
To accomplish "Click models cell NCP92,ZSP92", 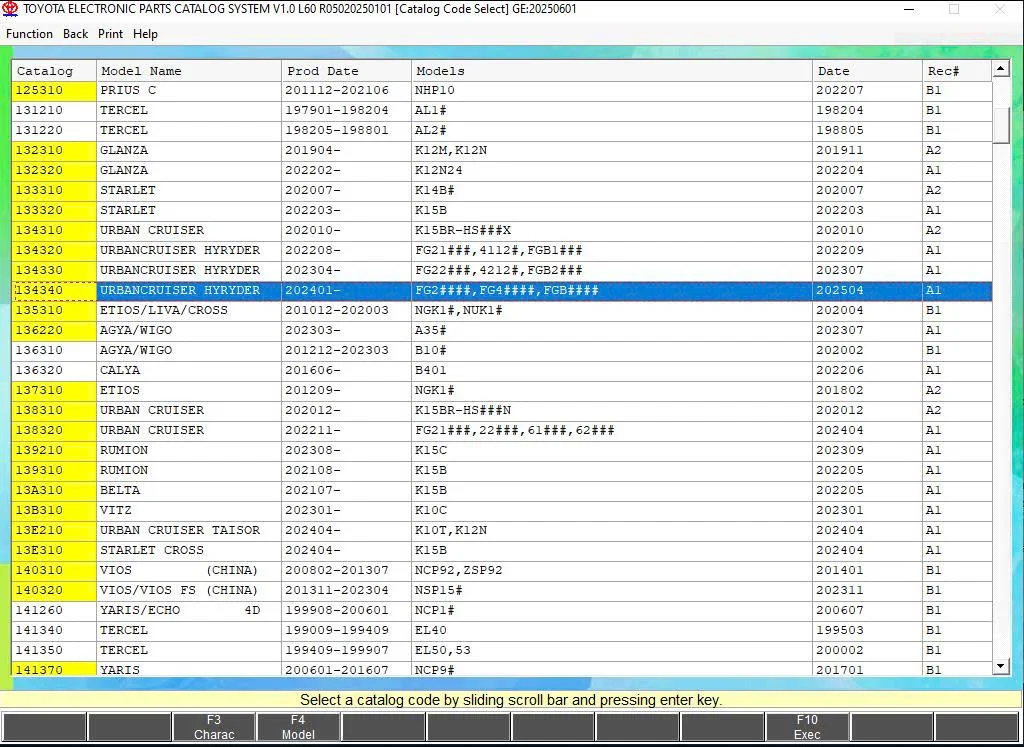I will click(x=612, y=571).
